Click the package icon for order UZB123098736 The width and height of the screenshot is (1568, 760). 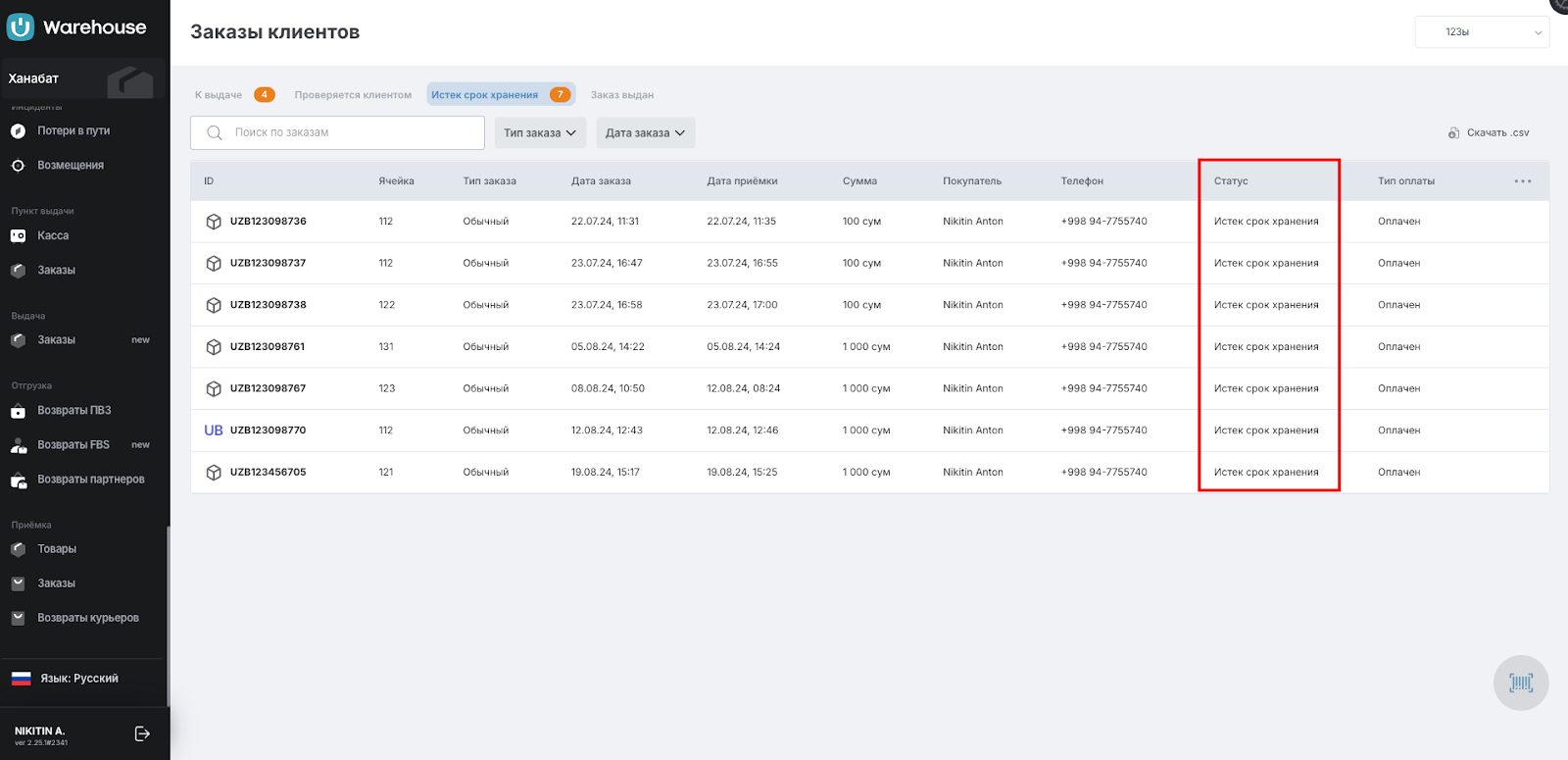pyautogui.click(x=214, y=222)
